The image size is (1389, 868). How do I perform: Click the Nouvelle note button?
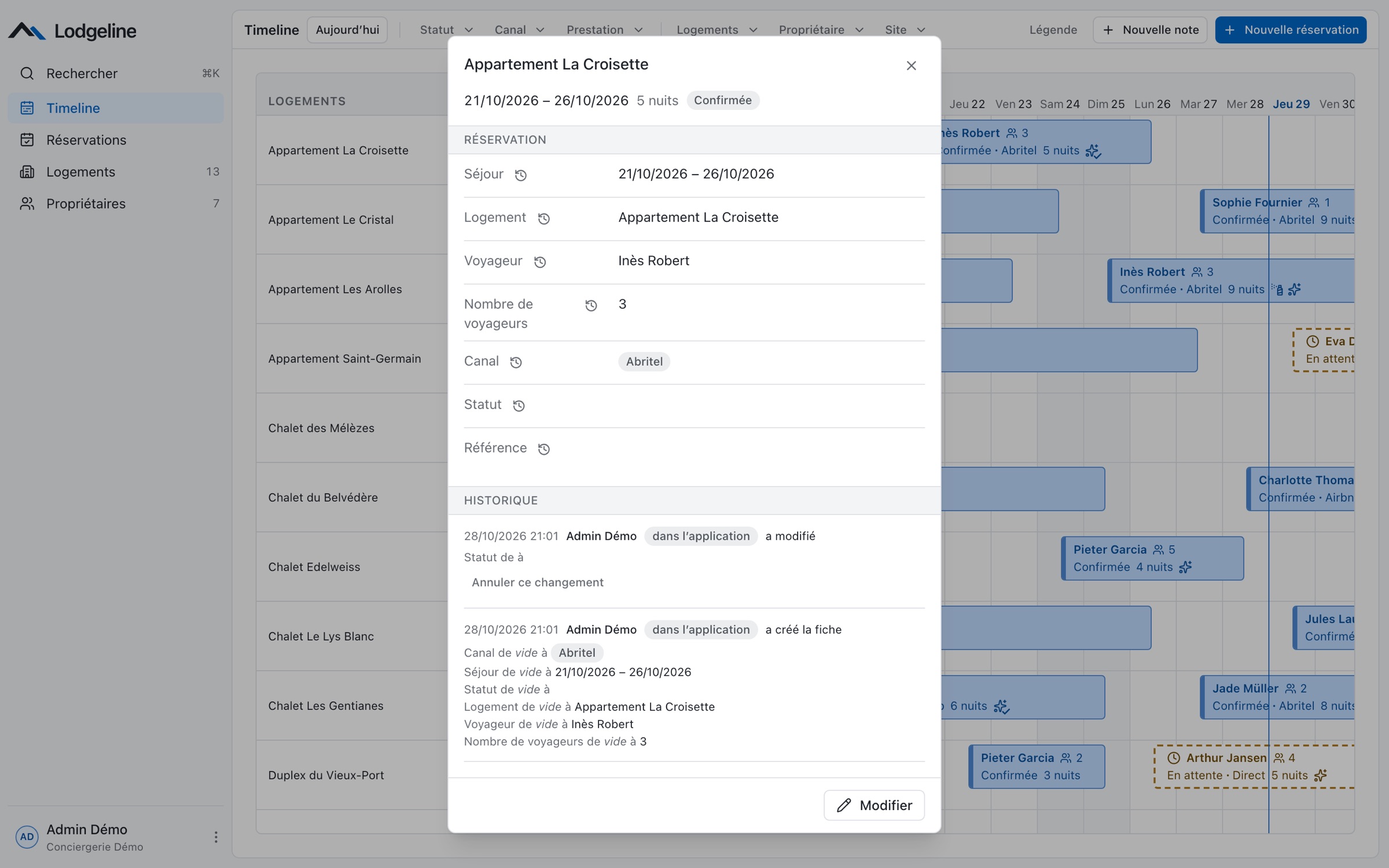click(1150, 30)
